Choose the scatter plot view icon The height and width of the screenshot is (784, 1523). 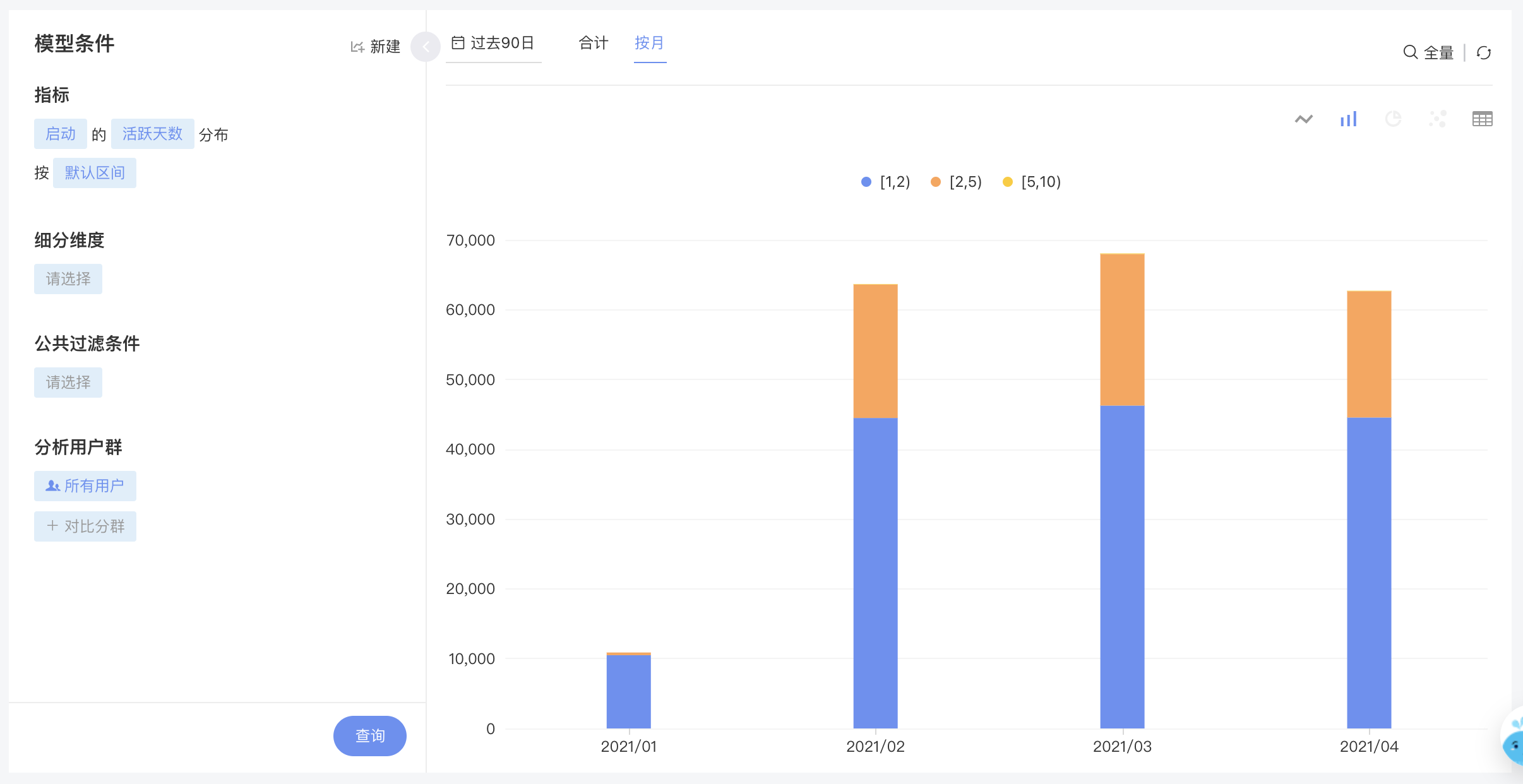tap(1438, 119)
